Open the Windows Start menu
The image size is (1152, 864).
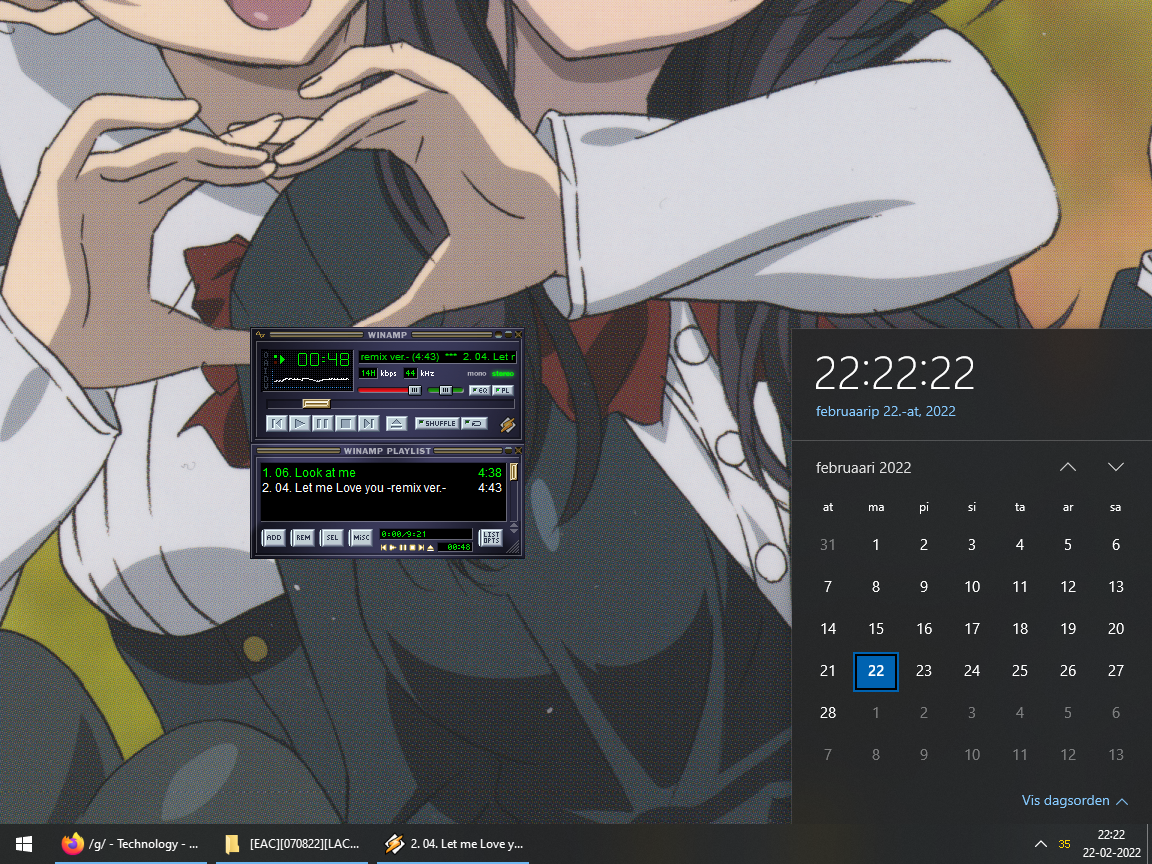[24, 844]
